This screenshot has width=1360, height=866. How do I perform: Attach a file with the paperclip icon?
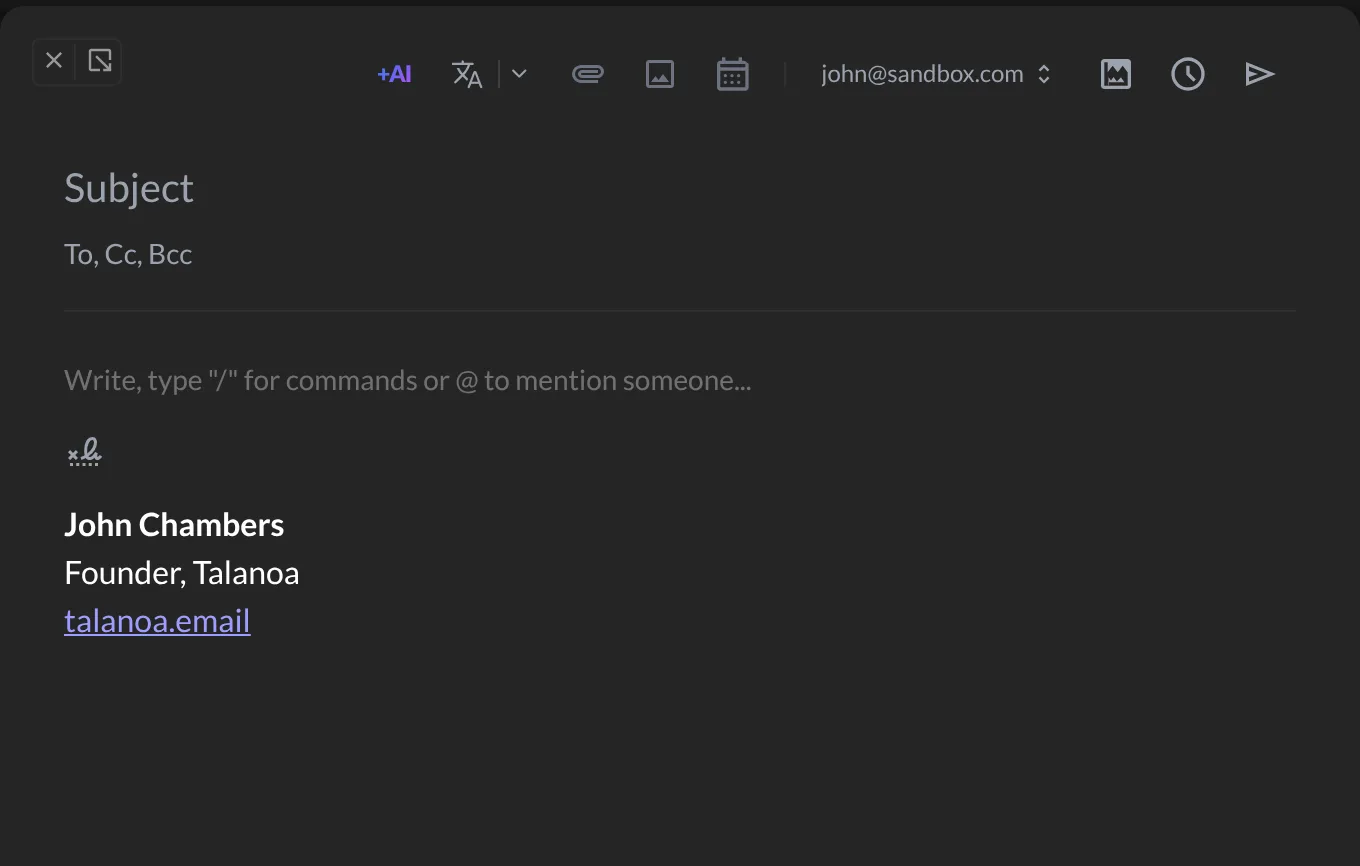(x=588, y=74)
